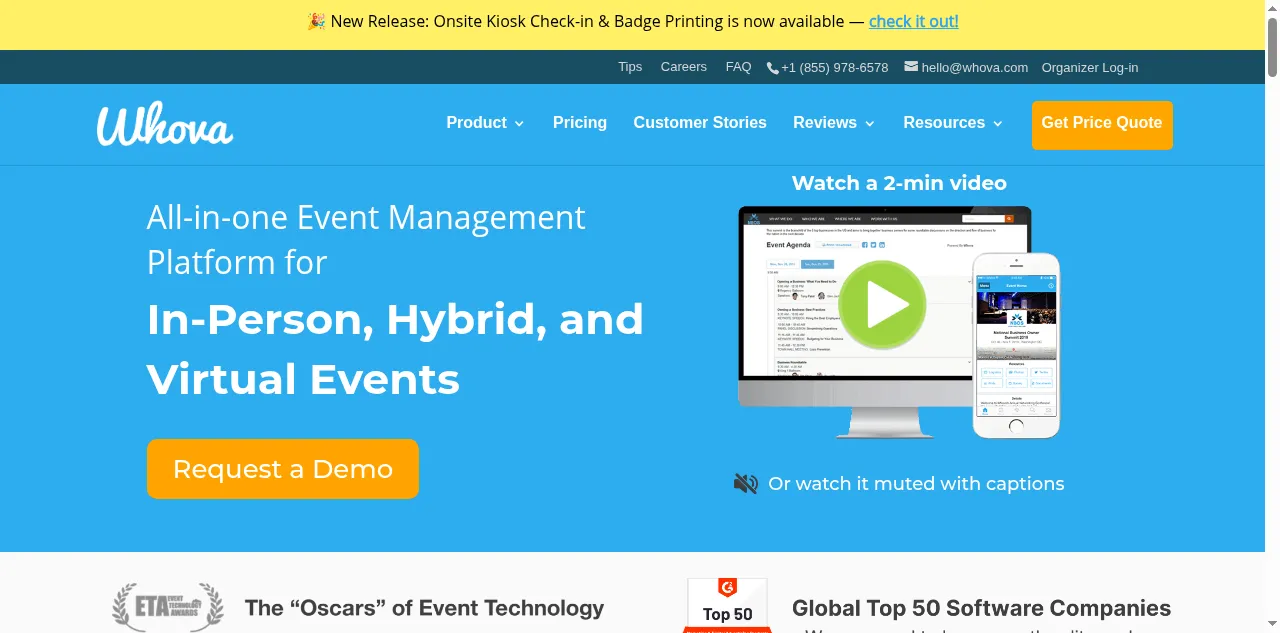Open the Careers link

(684, 67)
